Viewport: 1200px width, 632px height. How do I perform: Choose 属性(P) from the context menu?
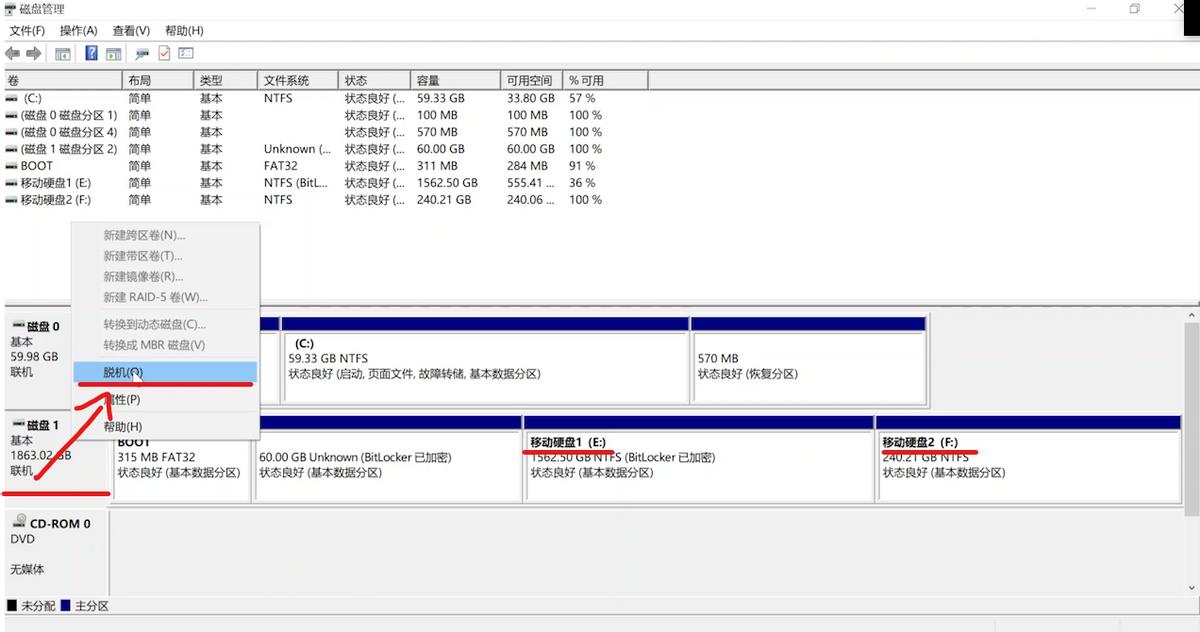[124, 399]
